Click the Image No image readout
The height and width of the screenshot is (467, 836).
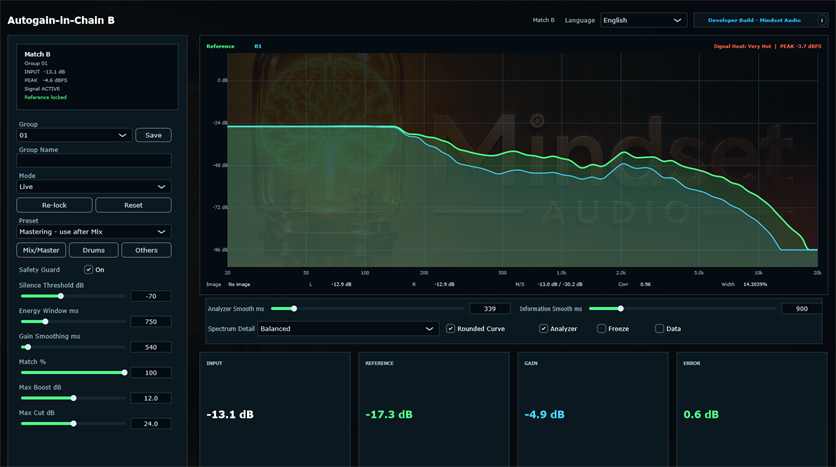coord(228,285)
